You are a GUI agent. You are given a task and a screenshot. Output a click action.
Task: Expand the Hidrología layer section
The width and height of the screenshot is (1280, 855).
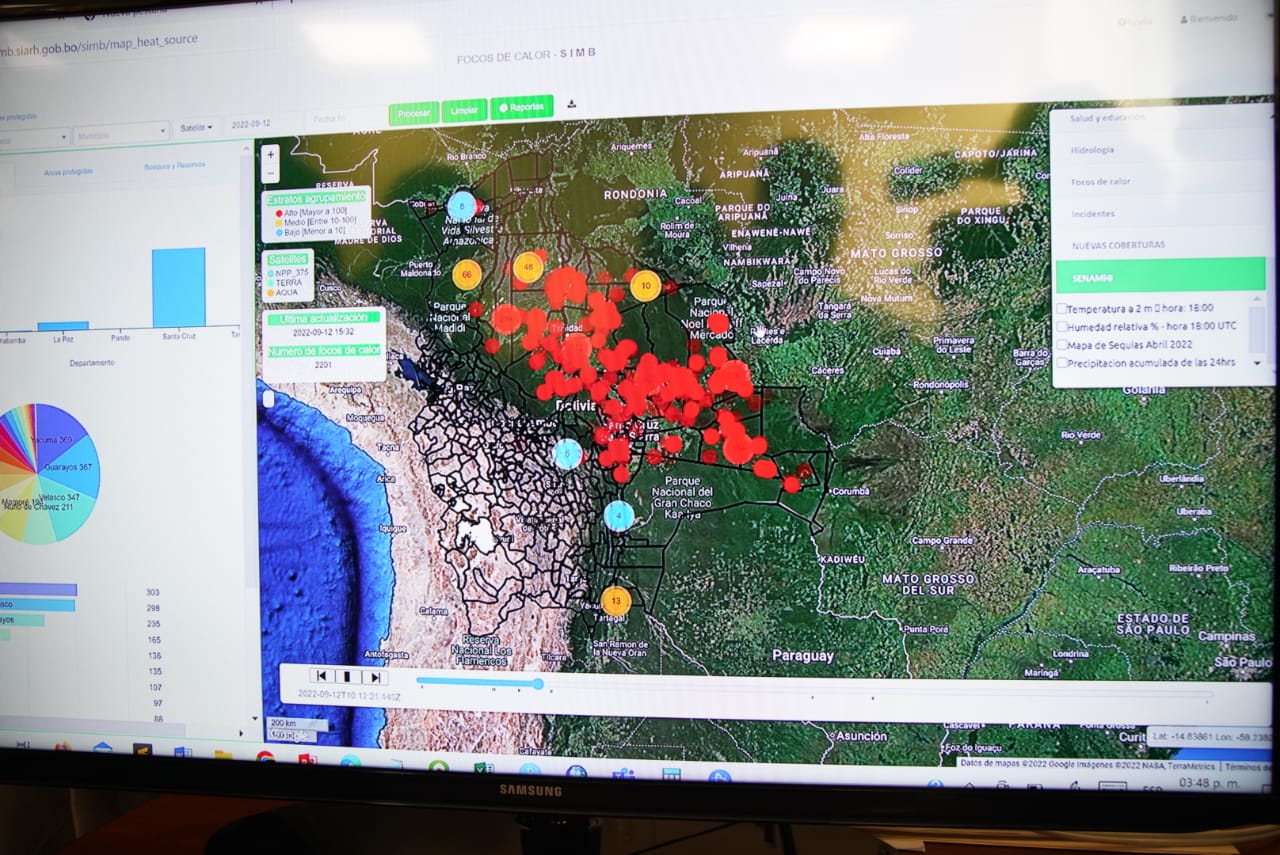(x=1092, y=150)
